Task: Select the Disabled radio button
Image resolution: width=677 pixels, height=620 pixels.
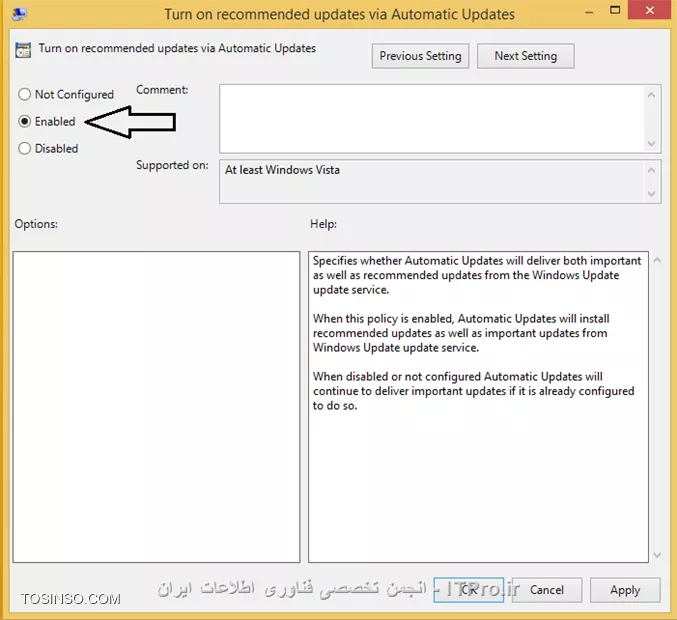Action: pyautogui.click(x=25, y=149)
